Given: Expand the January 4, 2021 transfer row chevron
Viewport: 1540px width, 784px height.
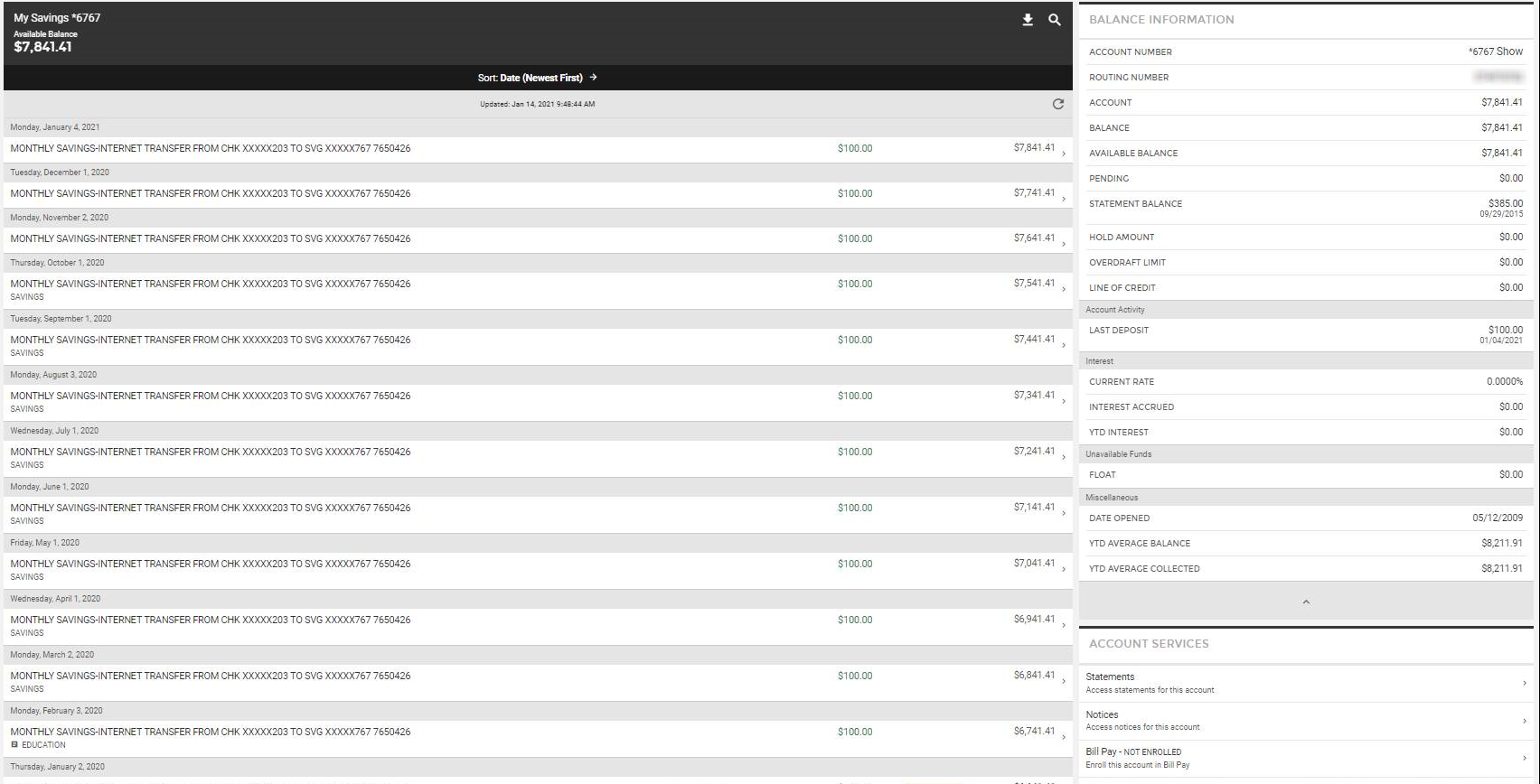Looking at the screenshot, I should point(1064,154).
